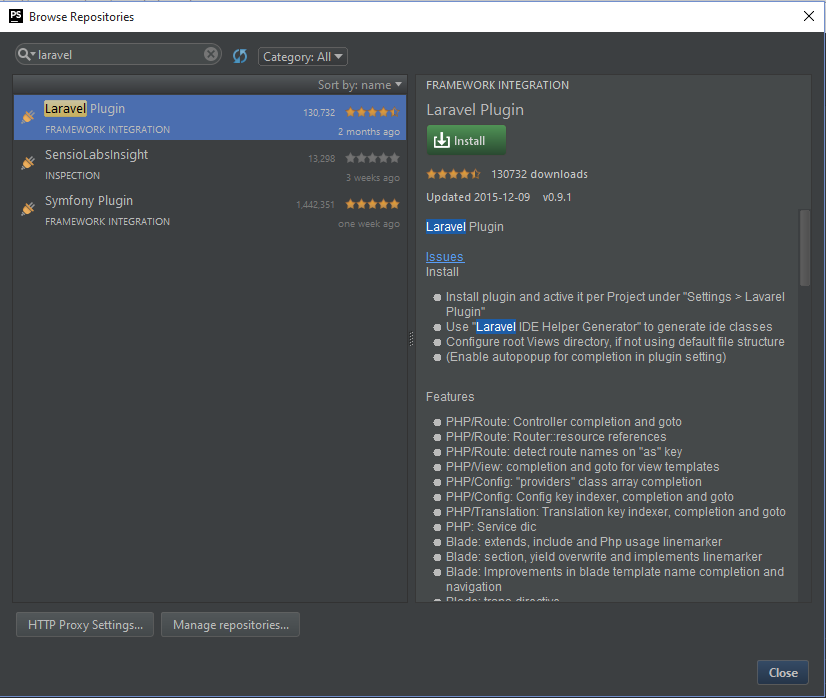Click SensioLabsInsight grey star rating
This screenshot has height=698, width=826.
click(x=372, y=158)
